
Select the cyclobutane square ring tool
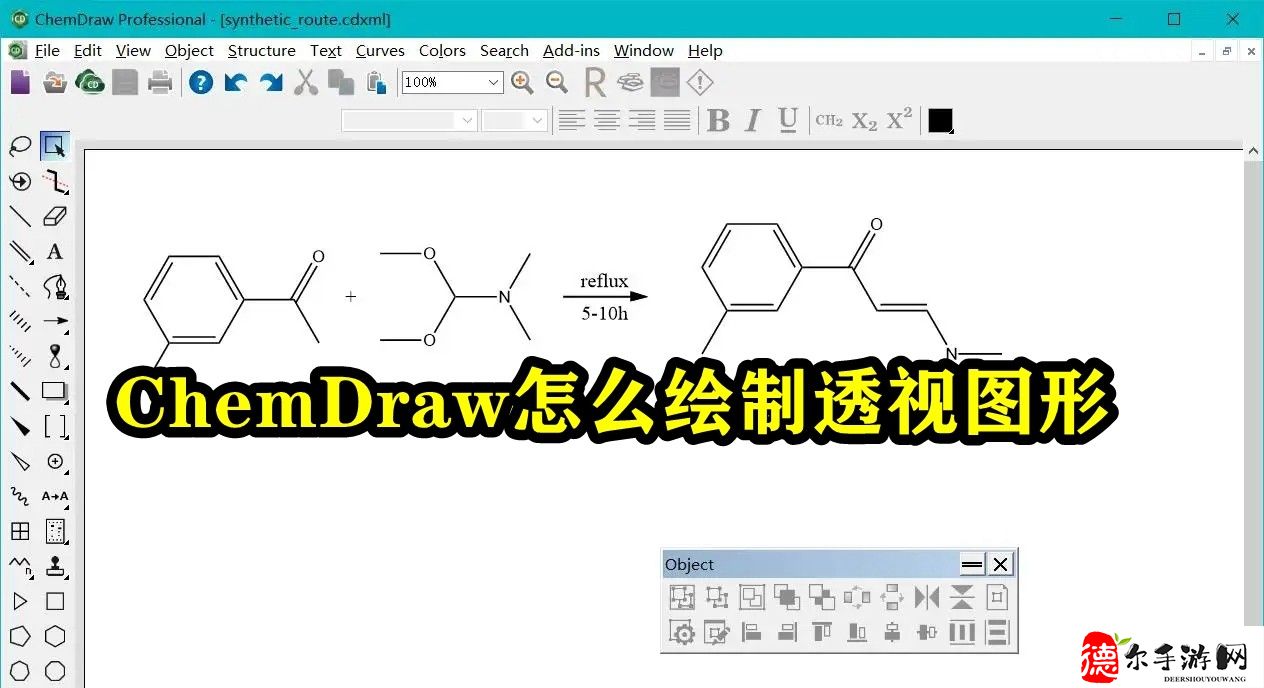[x=55, y=601]
